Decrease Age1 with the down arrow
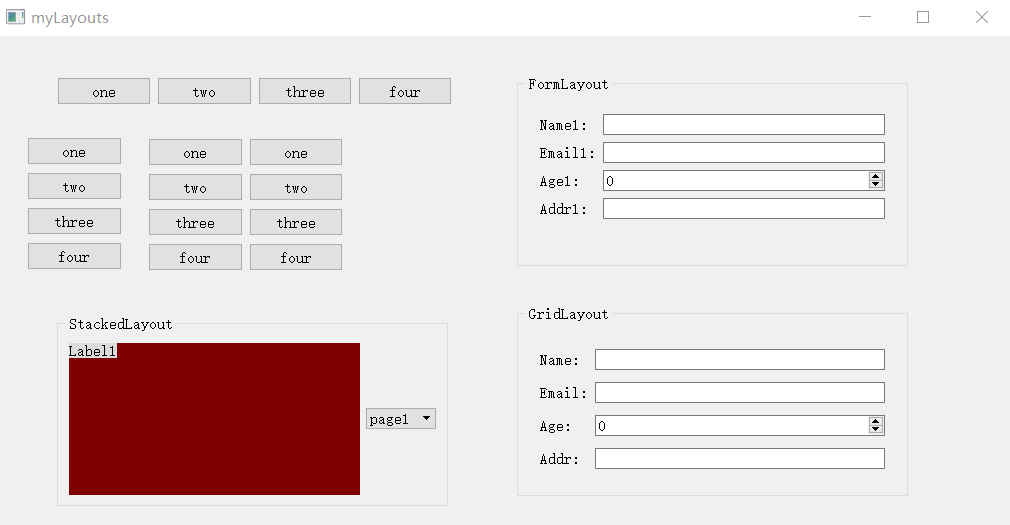 pos(875,184)
